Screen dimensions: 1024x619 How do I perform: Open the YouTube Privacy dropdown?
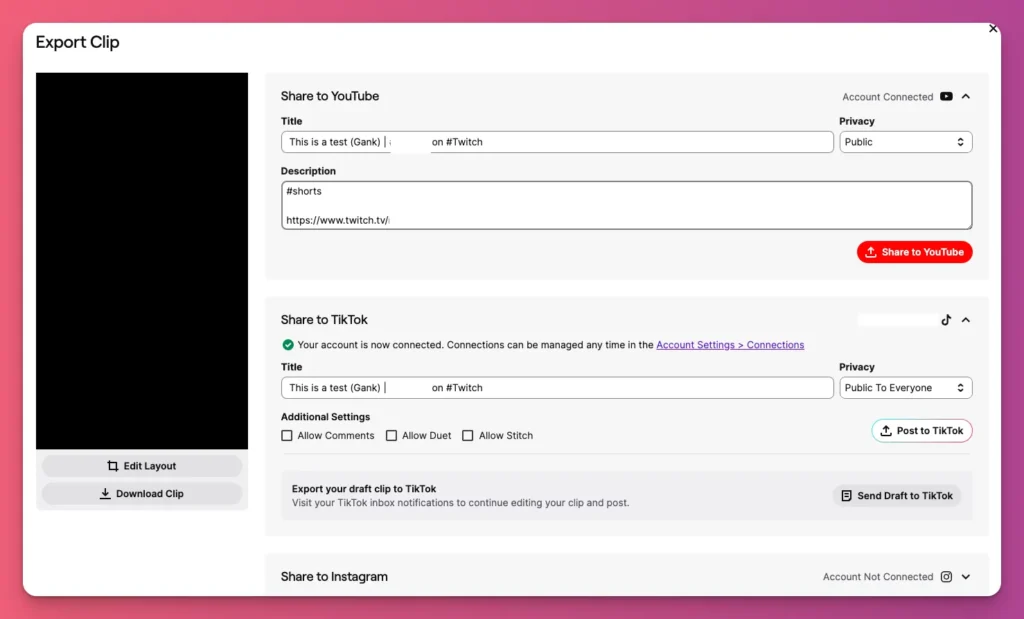905,141
